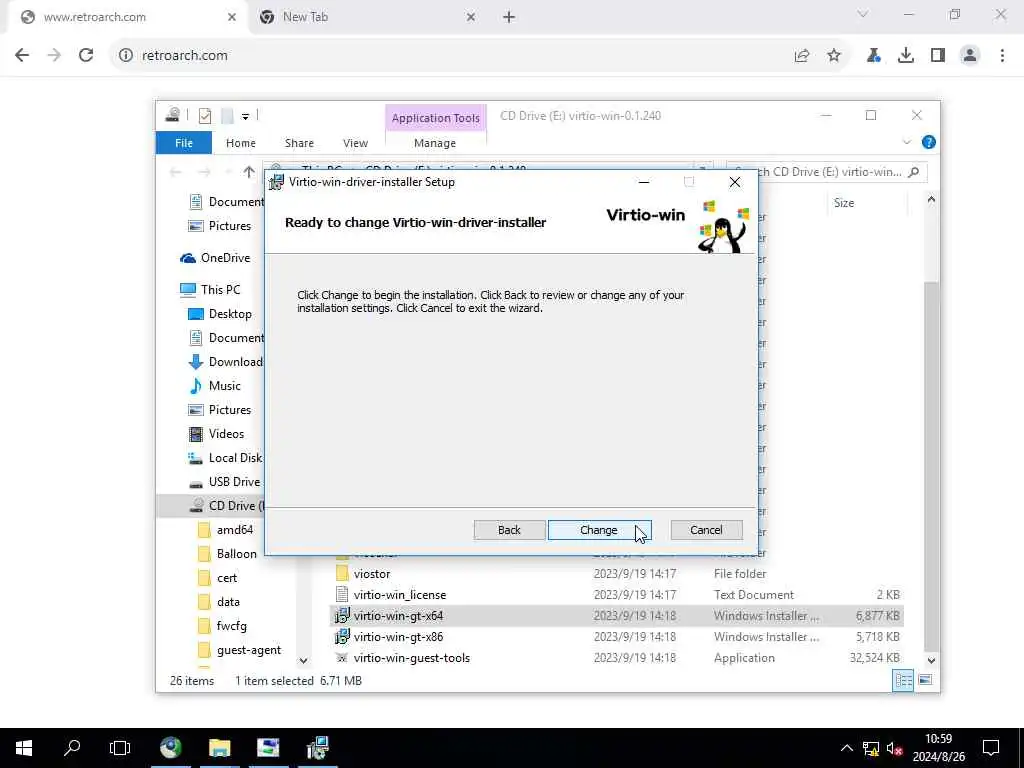
Task: Open Customize Quick Access Toolbar dropdown
Action: point(245,117)
